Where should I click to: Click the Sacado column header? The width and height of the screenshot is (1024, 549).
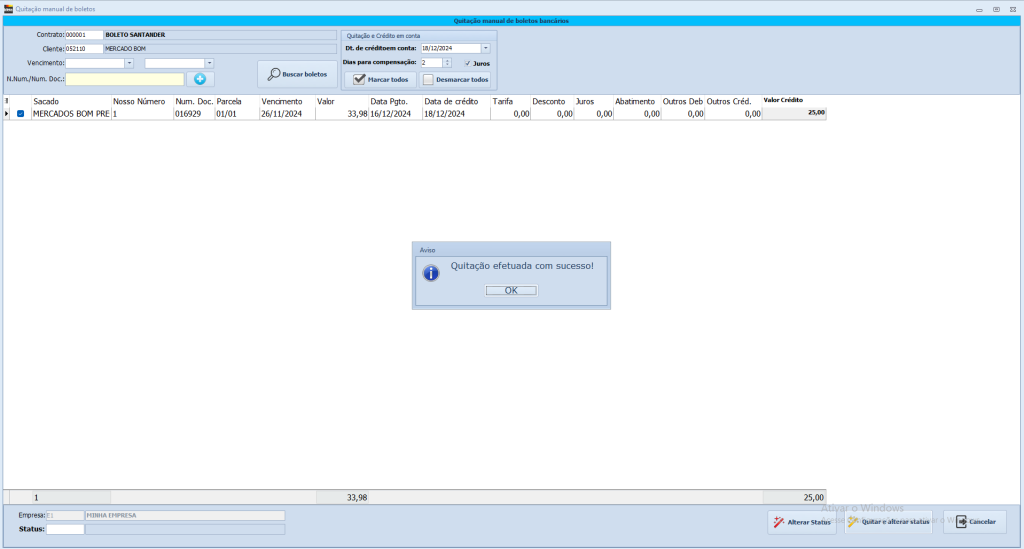click(x=47, y=101)
